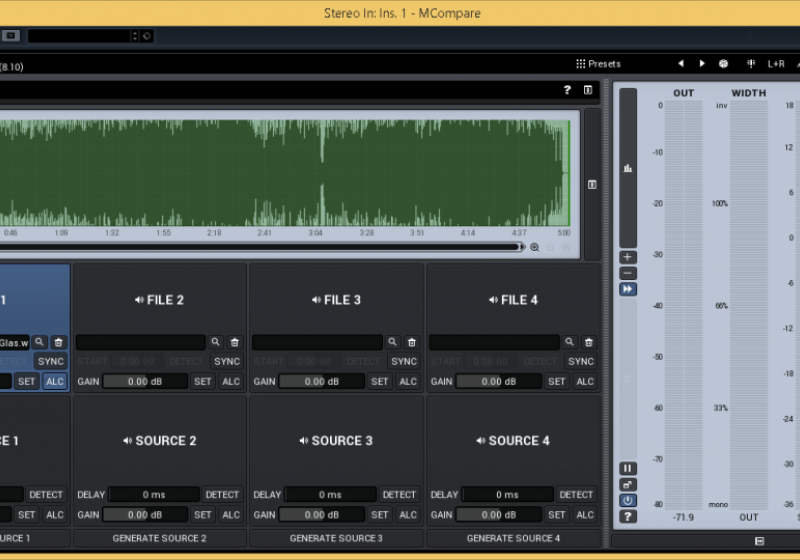Open the Presets menu
Screen dimensions: 800x560
tap(598, 63)
